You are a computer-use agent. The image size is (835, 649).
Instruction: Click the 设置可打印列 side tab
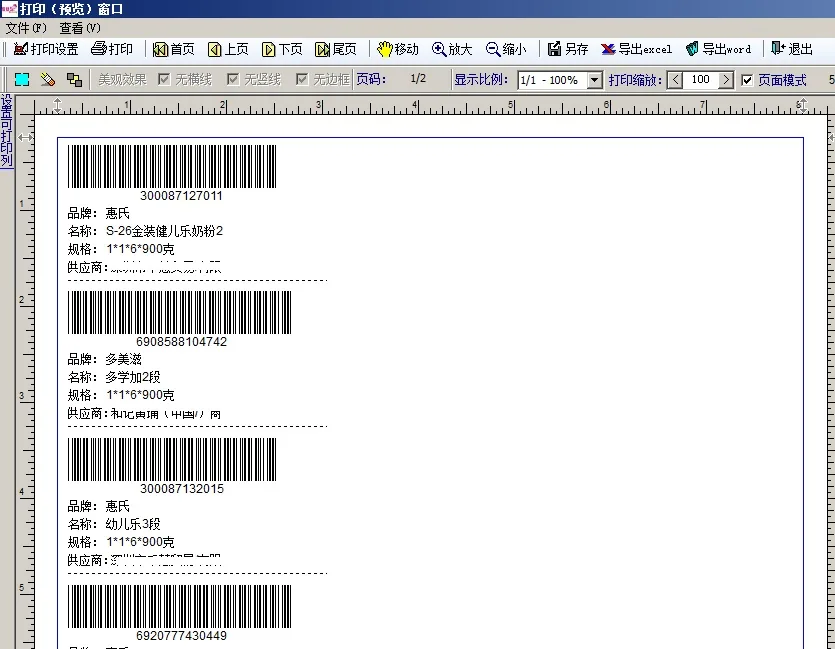tap(6, 130)
